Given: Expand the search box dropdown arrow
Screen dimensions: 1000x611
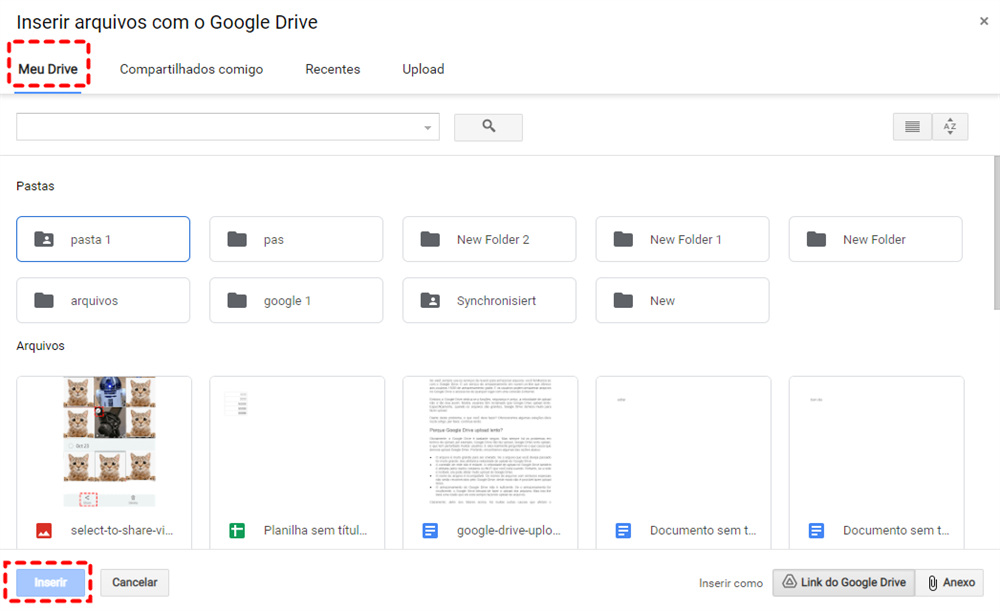Looking at the screenshot, I should point(429,128).
